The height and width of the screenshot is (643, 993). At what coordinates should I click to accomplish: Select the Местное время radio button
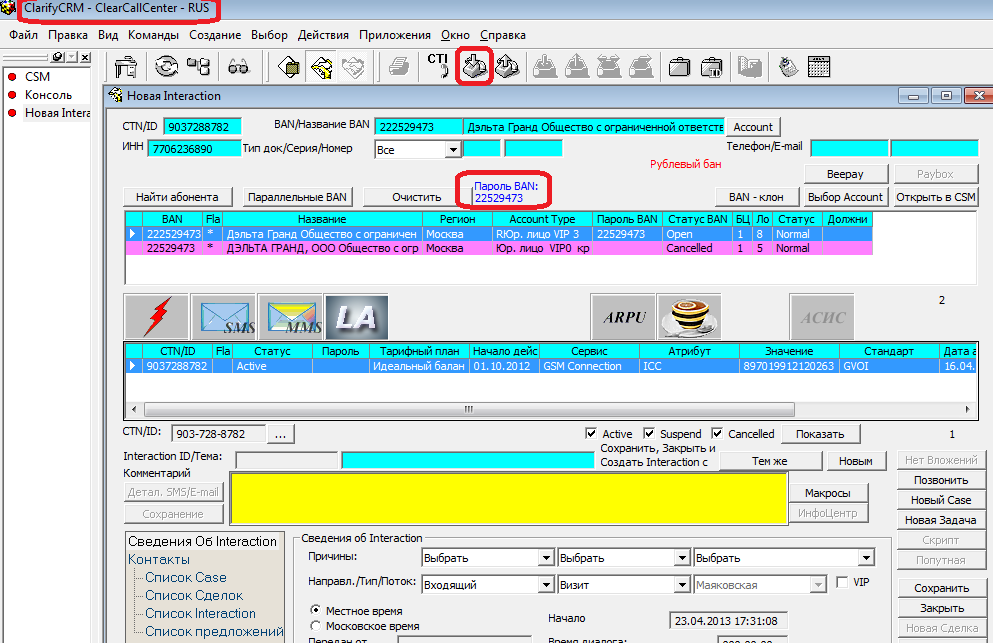(x=315, y=610)
